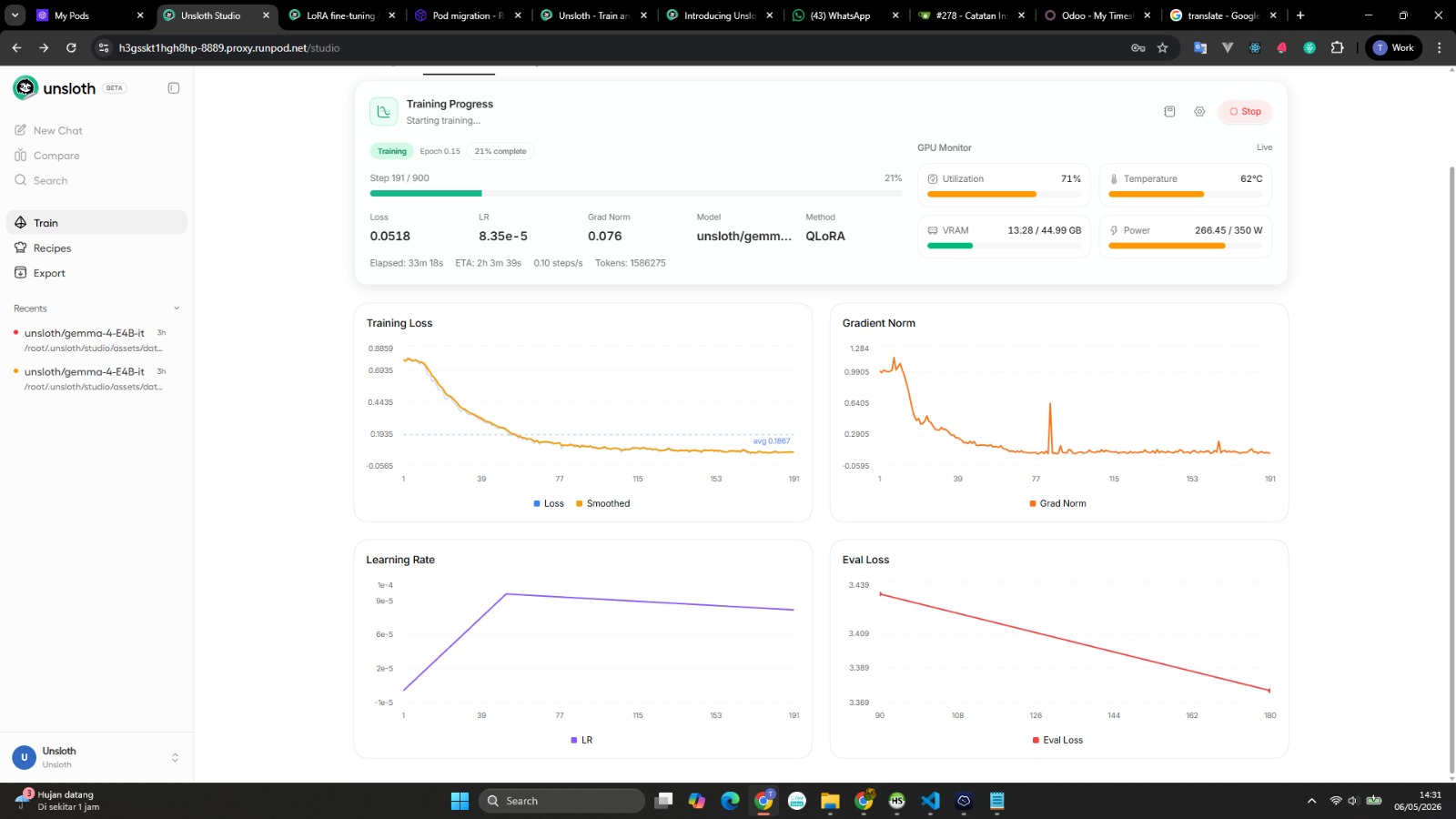
Task: Bookmark this page with the star
Action: [1162, 47]
